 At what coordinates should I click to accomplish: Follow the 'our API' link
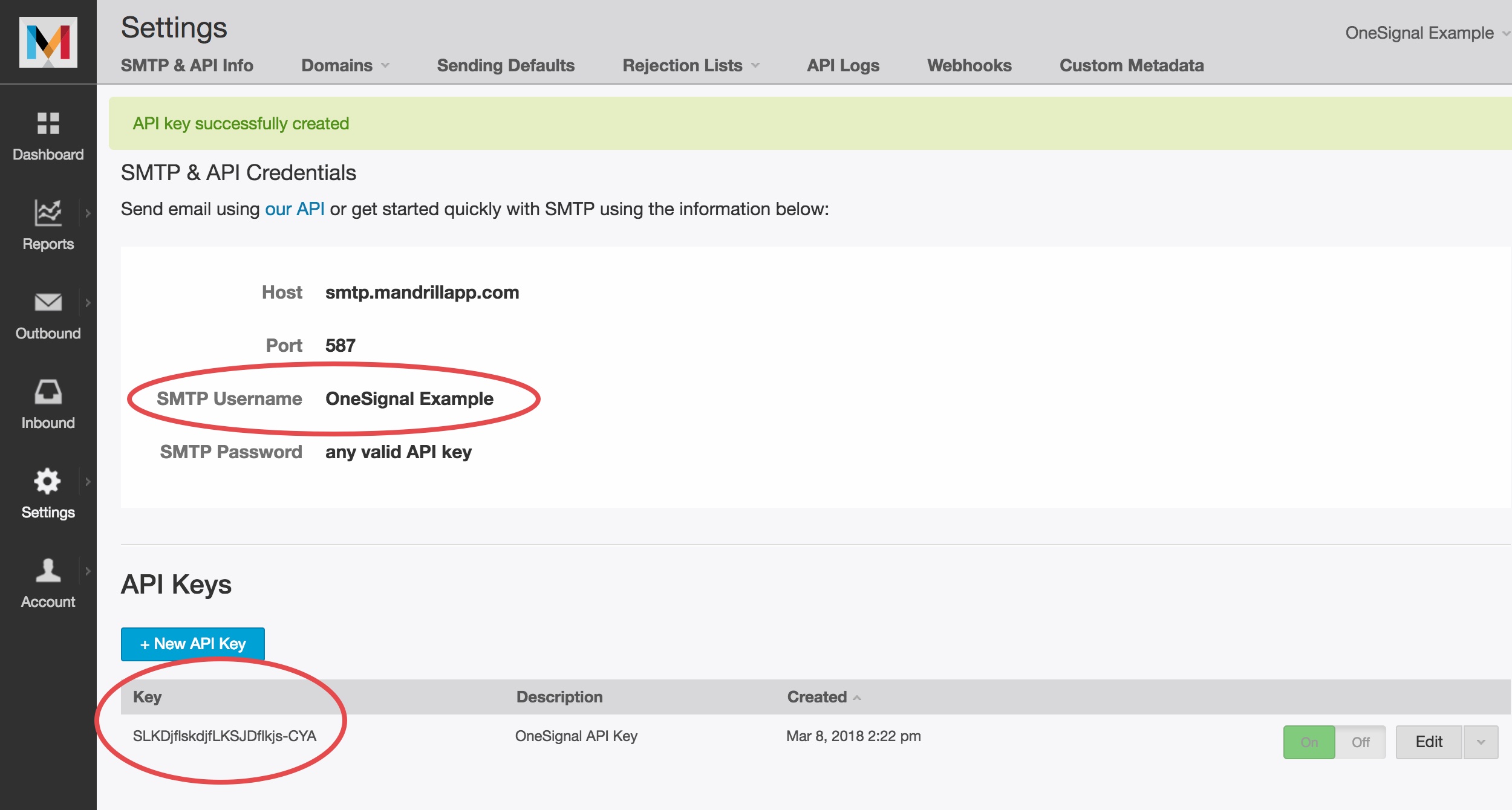295,209
